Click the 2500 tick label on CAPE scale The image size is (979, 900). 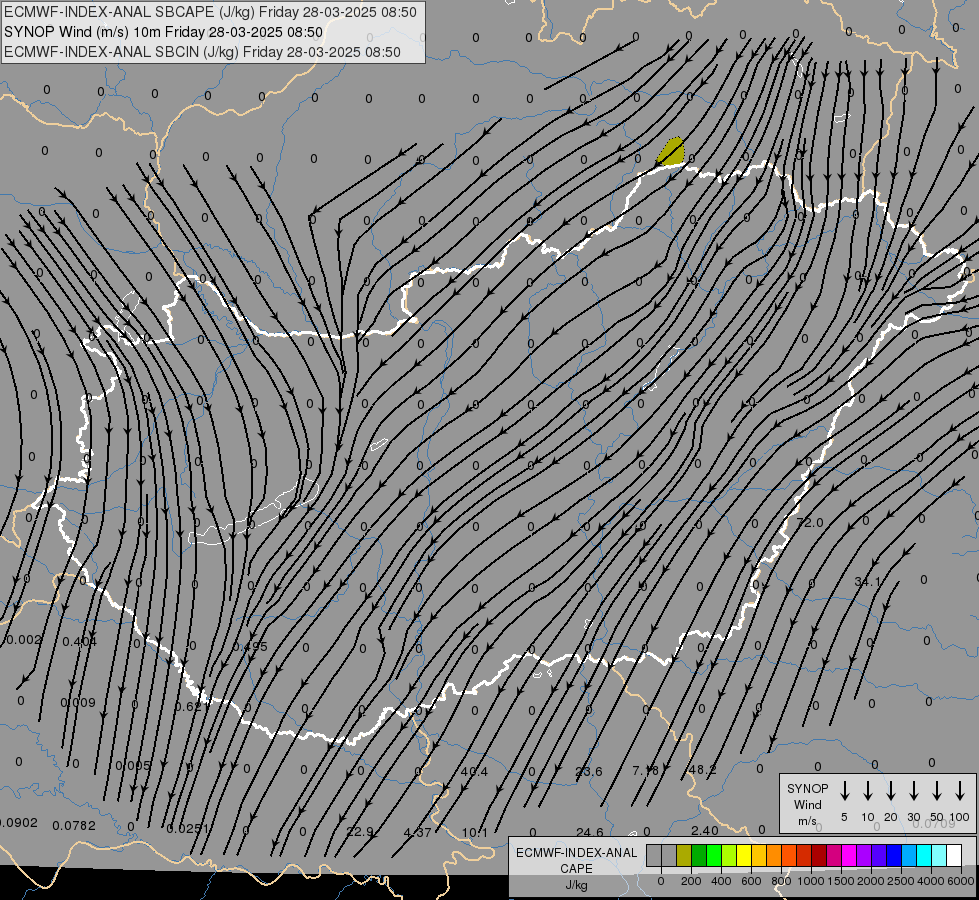(901, 881)
